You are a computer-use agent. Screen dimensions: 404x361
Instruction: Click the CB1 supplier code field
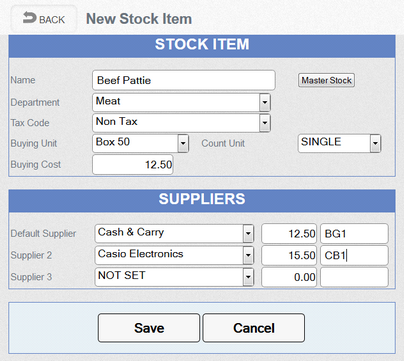pos(354,255)
